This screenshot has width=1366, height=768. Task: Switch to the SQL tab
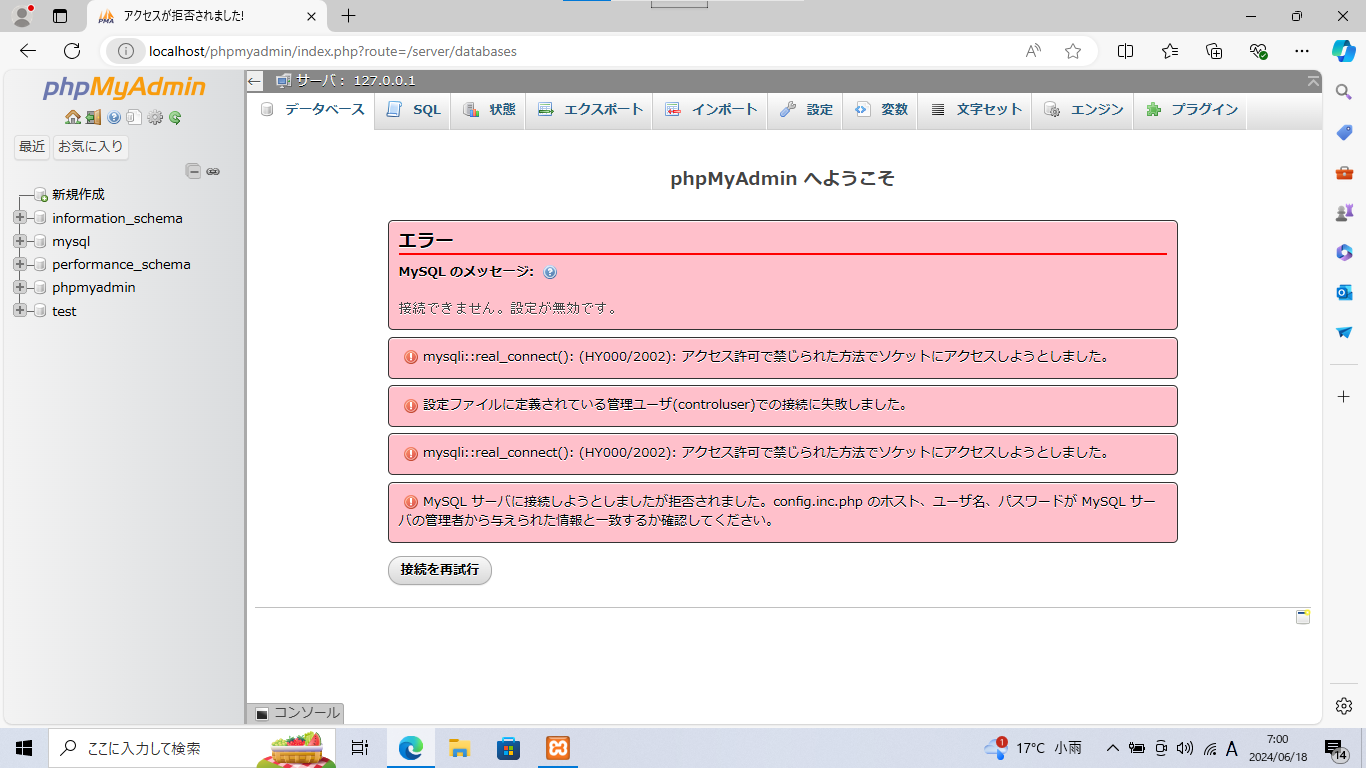pos(414,110)
